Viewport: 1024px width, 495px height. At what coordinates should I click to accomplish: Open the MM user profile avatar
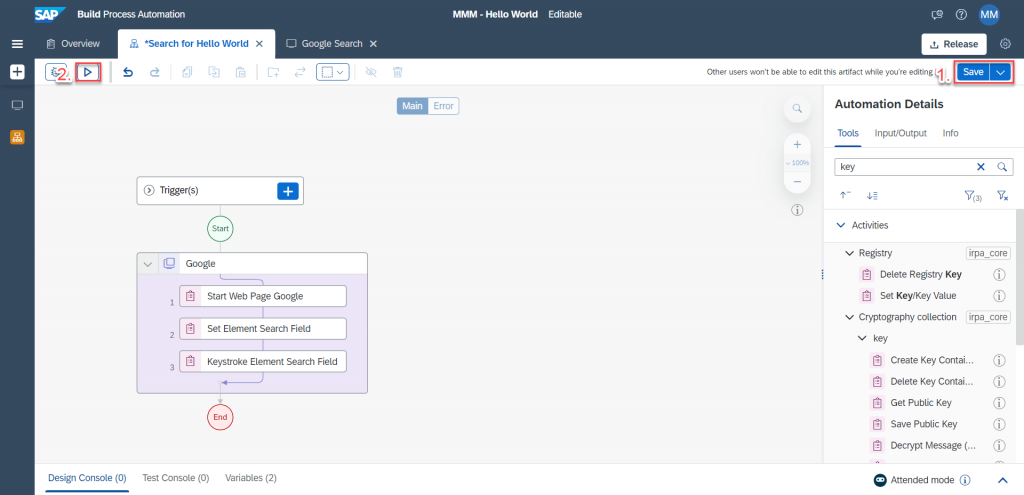989,14
